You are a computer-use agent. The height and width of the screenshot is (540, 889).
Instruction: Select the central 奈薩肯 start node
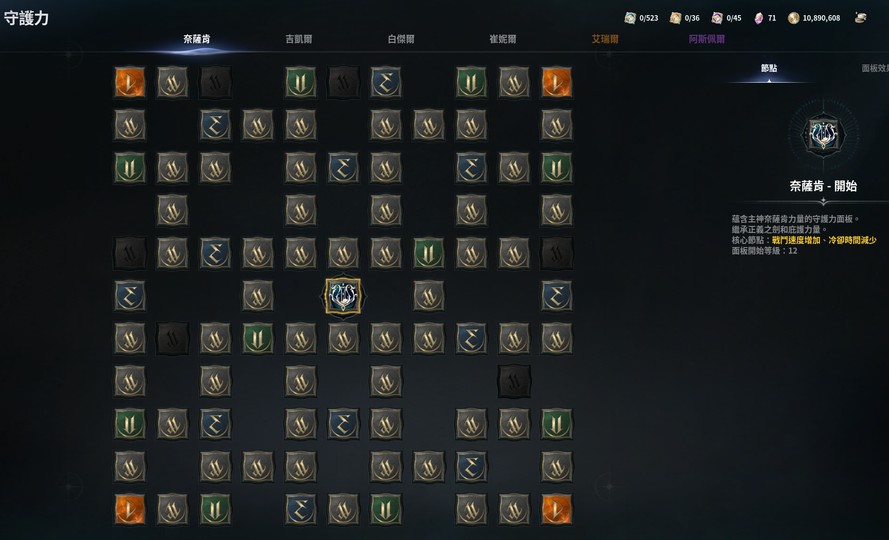point(343,296)
